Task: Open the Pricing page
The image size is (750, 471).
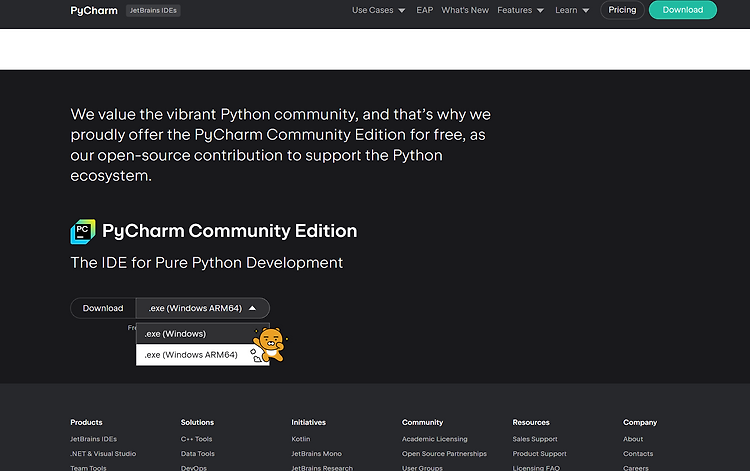Action: point(622,10)
